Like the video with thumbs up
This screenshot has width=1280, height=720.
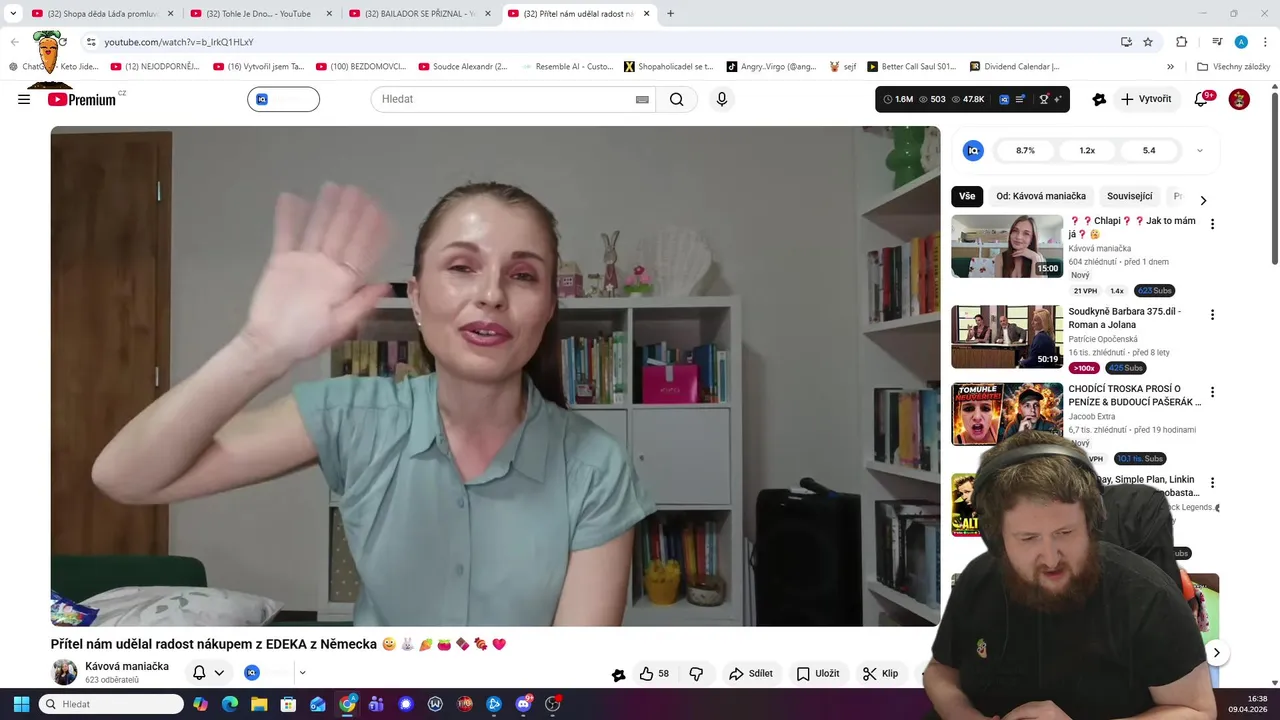tap(654, 674)
